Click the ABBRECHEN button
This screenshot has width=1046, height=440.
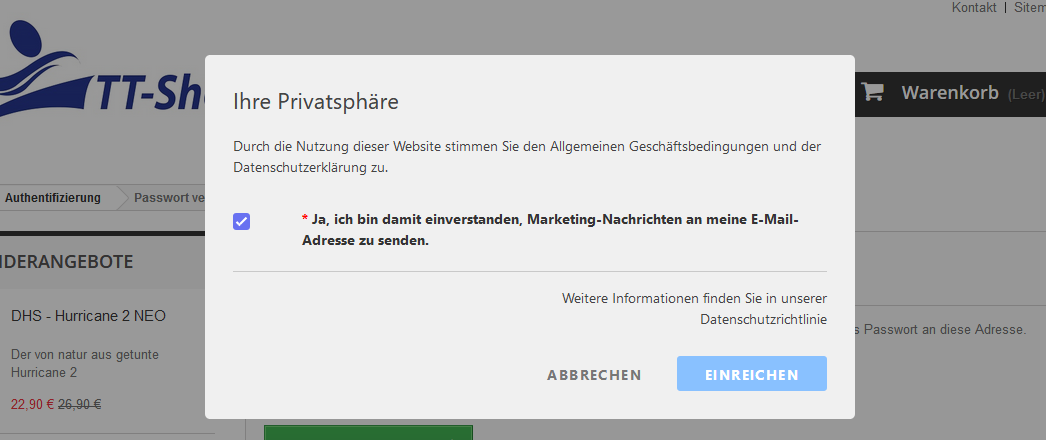pos(594,375)
